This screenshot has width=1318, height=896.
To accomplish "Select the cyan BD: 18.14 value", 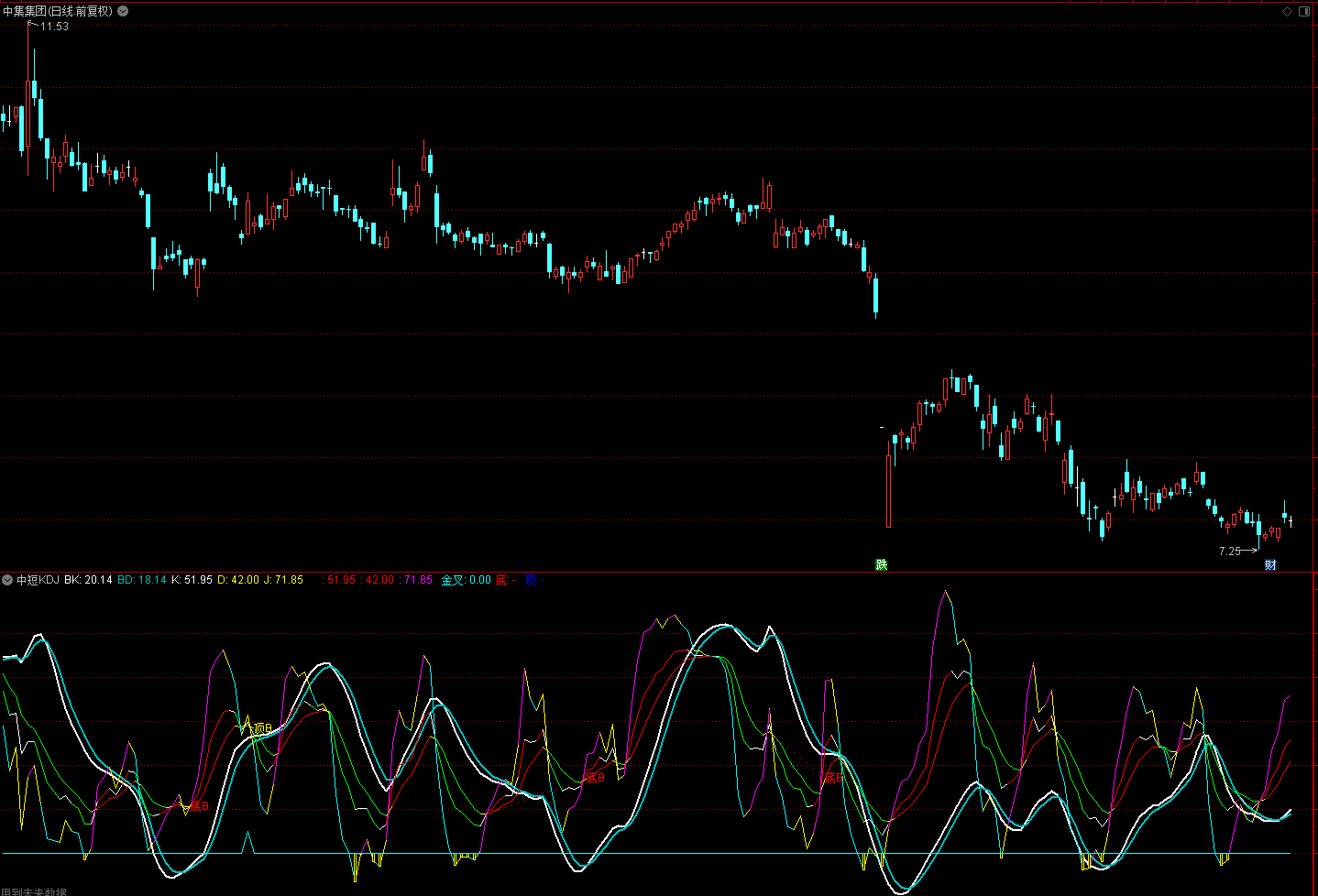I will coord(142,580).
